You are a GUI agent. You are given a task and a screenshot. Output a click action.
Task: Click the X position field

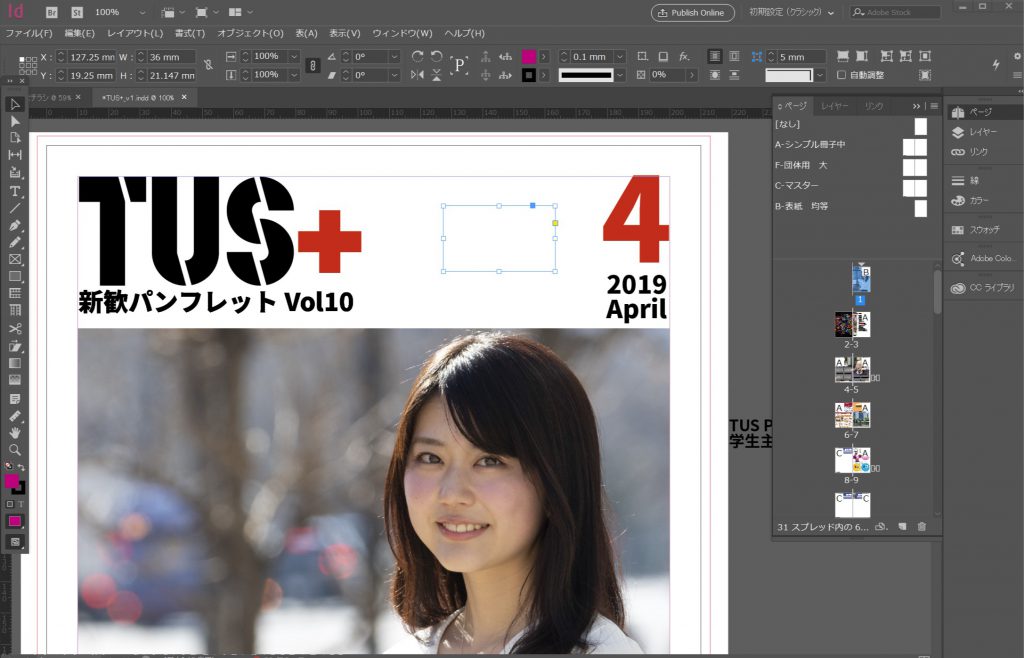click(x=92, y=57)
